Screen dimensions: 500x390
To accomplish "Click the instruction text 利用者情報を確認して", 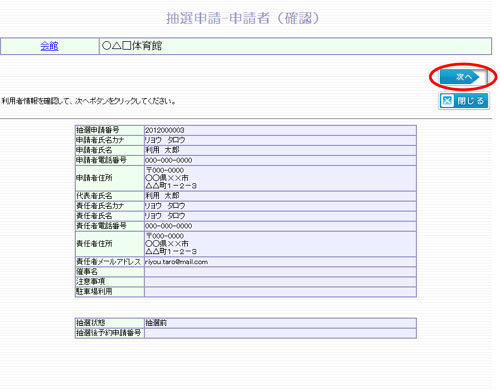I will [x=36, y=101].
